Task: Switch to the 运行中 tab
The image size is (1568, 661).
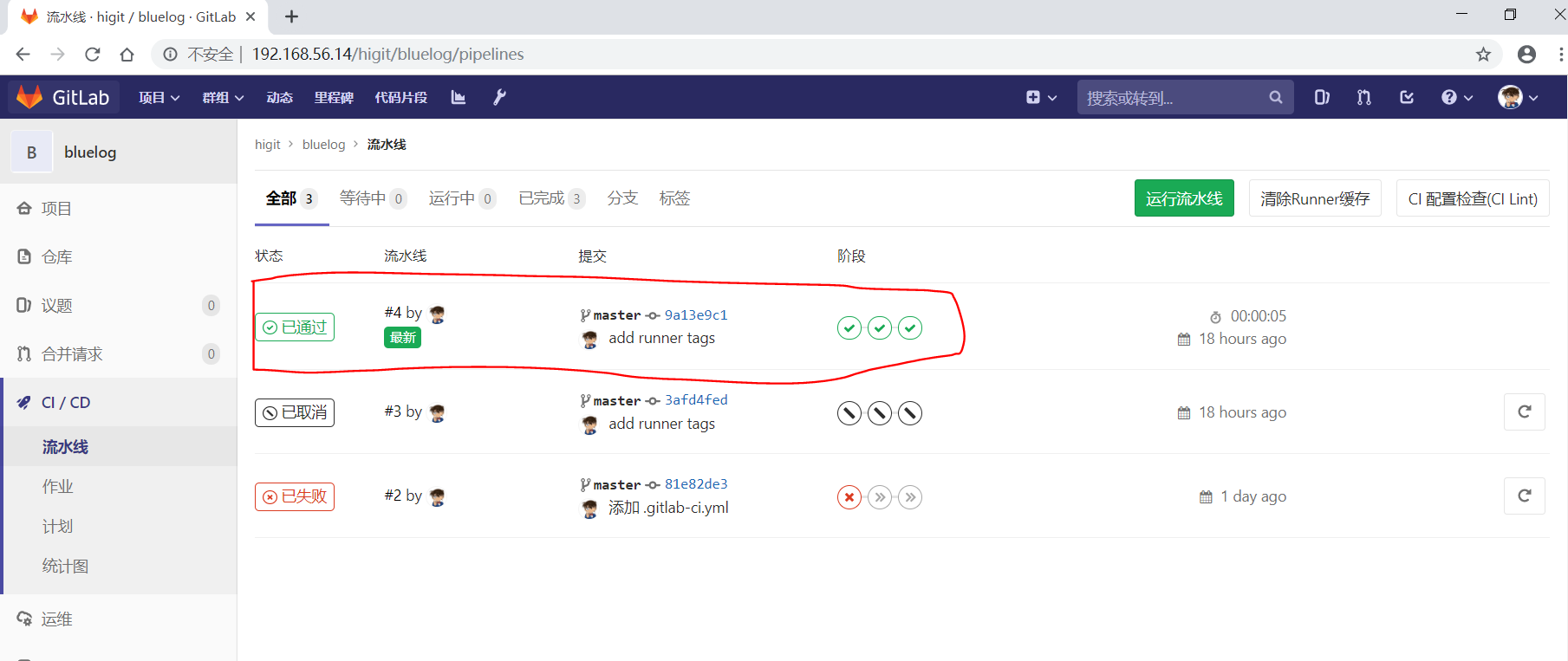Action: click(x=462, y=198)
